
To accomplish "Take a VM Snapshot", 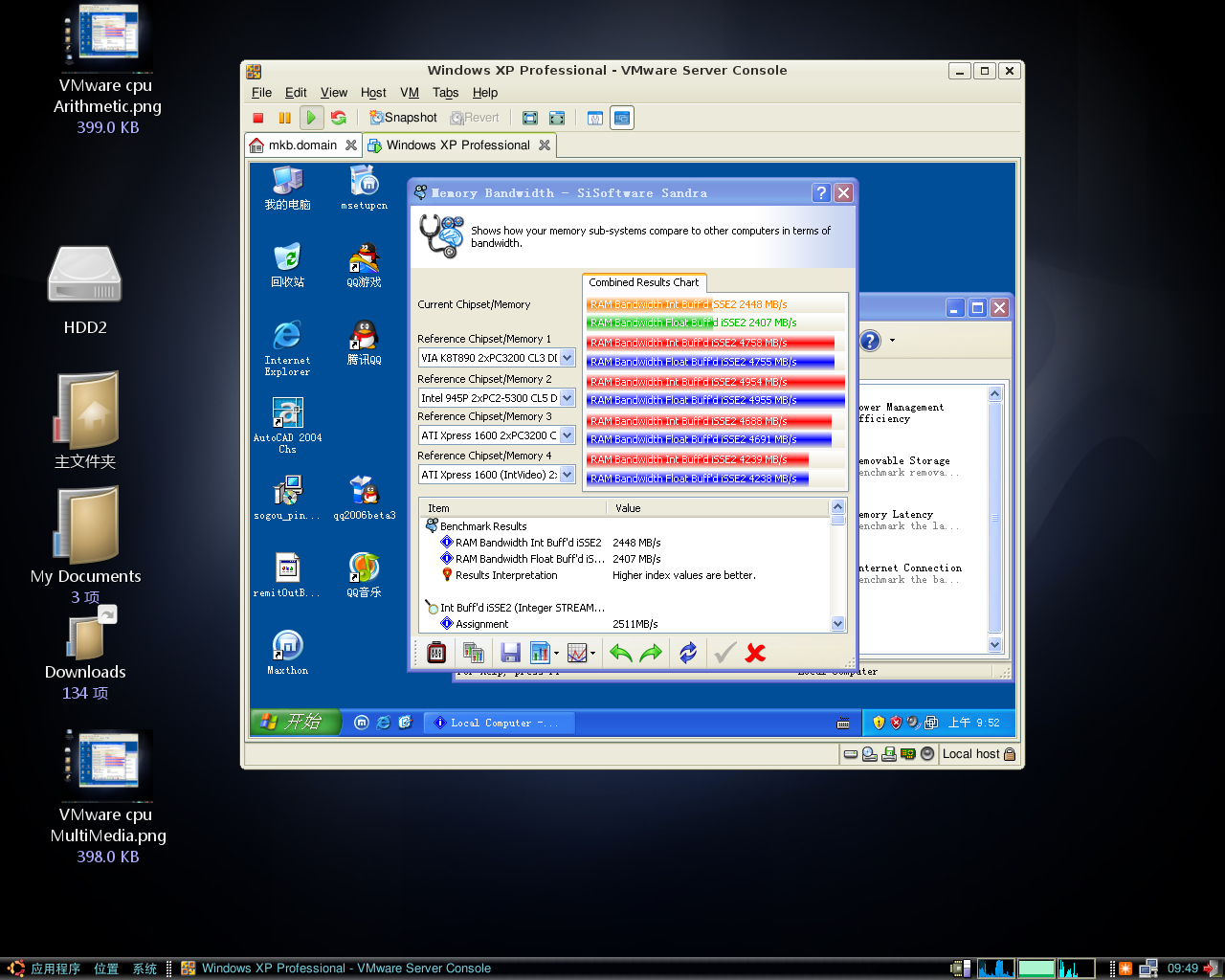I will coord(404,118).
